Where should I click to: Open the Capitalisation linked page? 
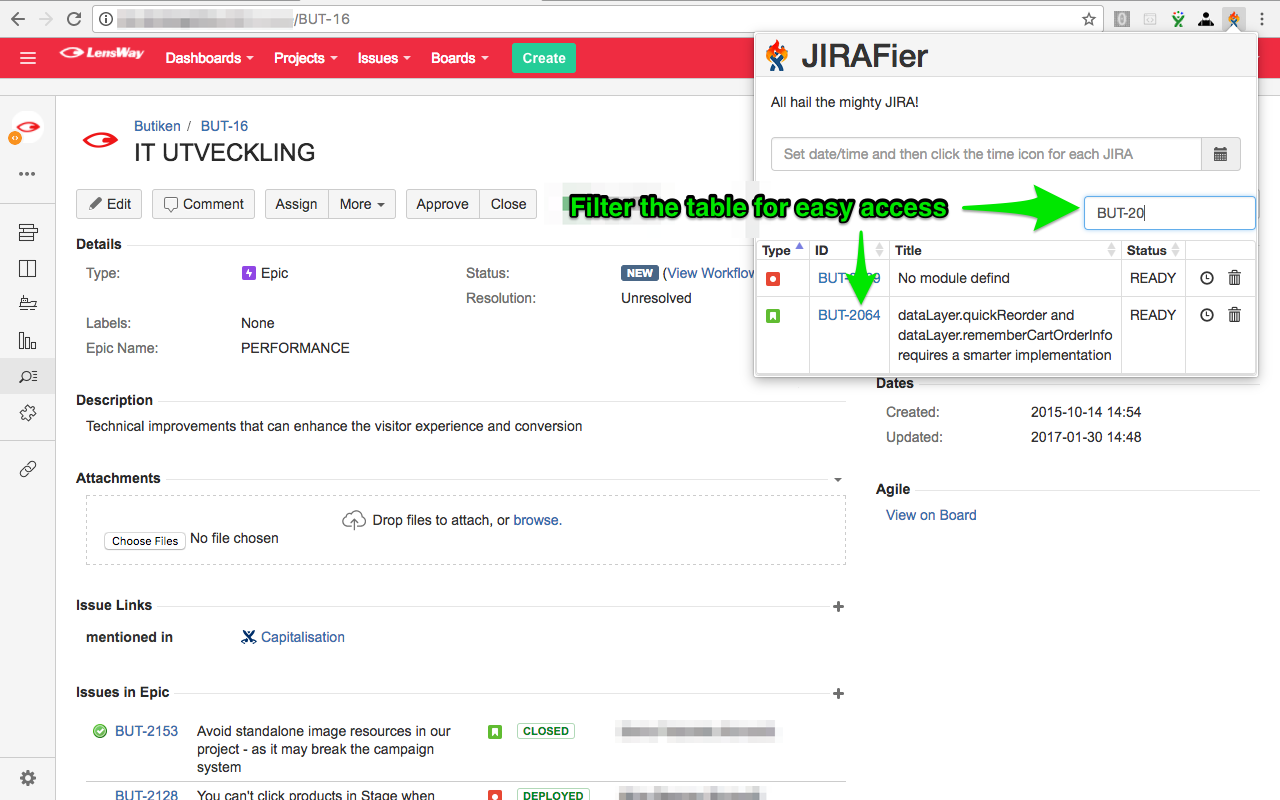[302, 637]
